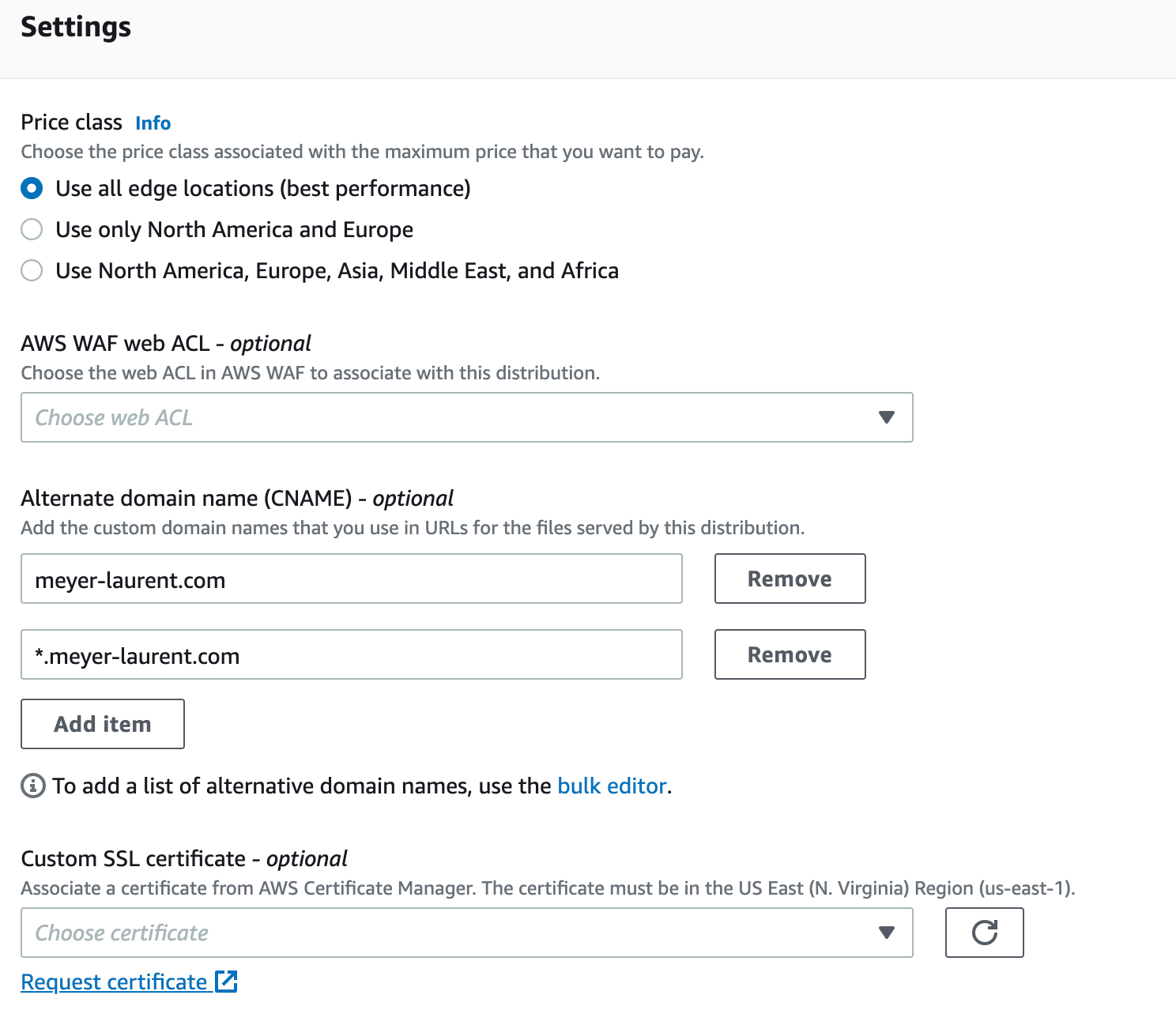Click the info circle icon near bulk editor note
Image resolution: width=1176 pixels, height=1029 pixels.
click(33, 786)
